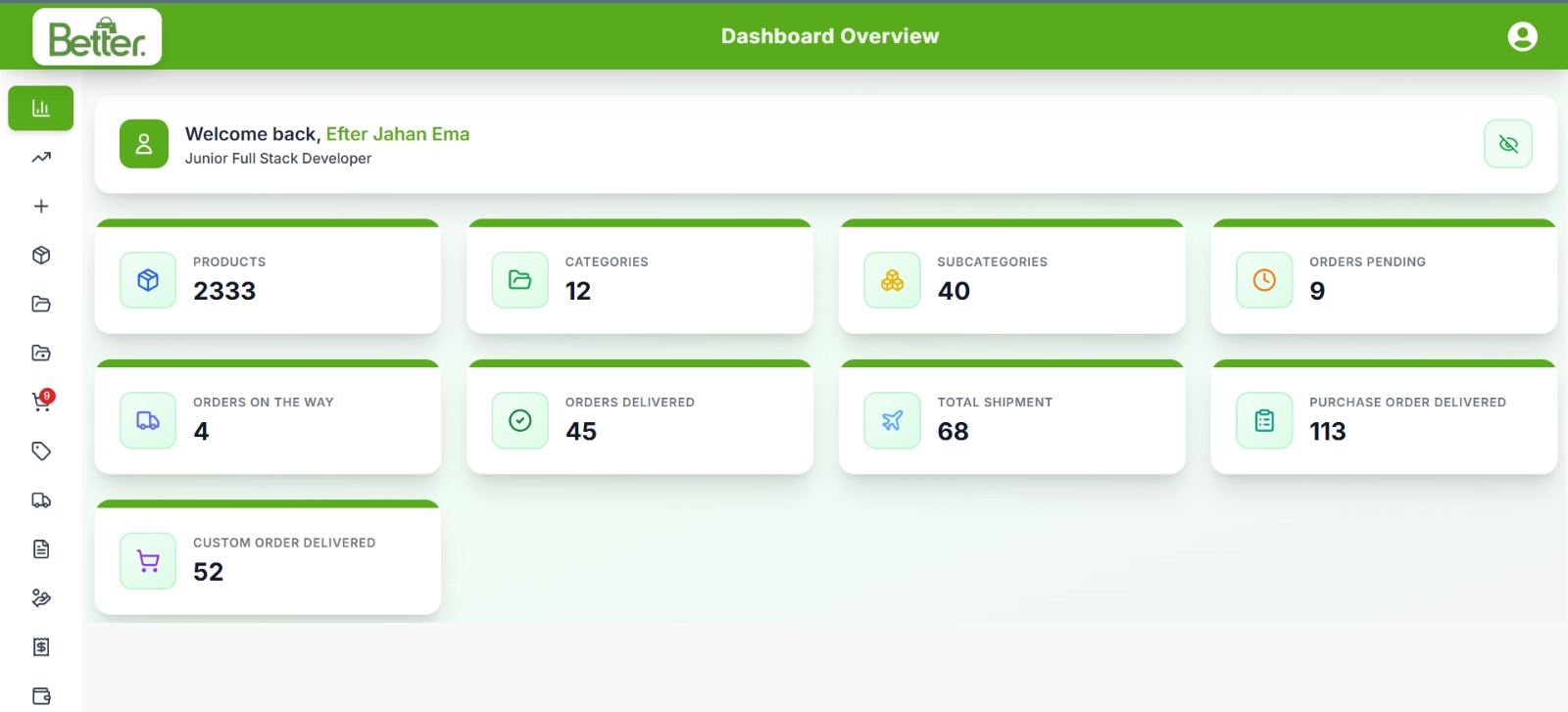Click the truck icon on Orders On The Way card
The image size is (1568, 712).
point(148,420)
